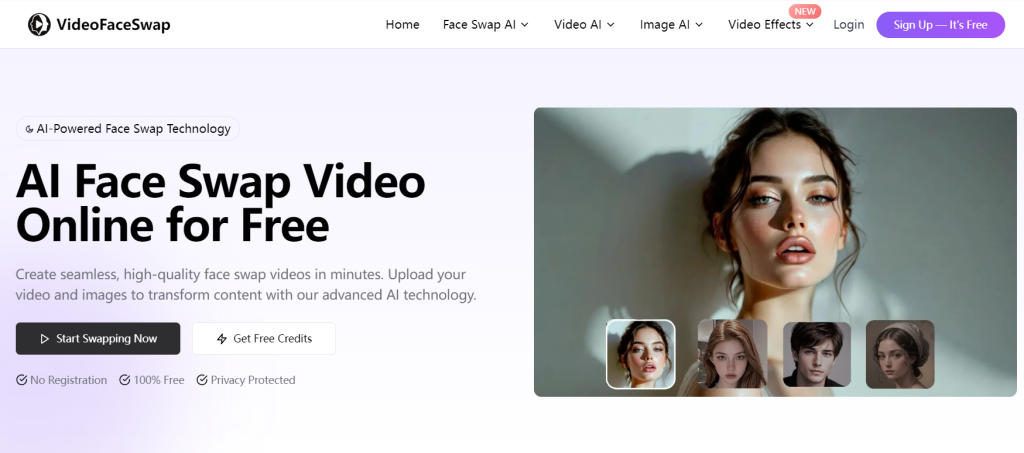Click the checkmark icon beside 100% Free
Viewport: 1024px width, 453px height.
tap(125, 380)
